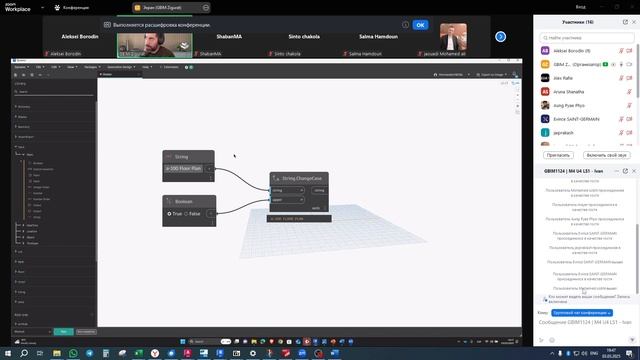Open Zoom from the Windows taskbar
Screen dimensions: 640x360
point(302,353)
